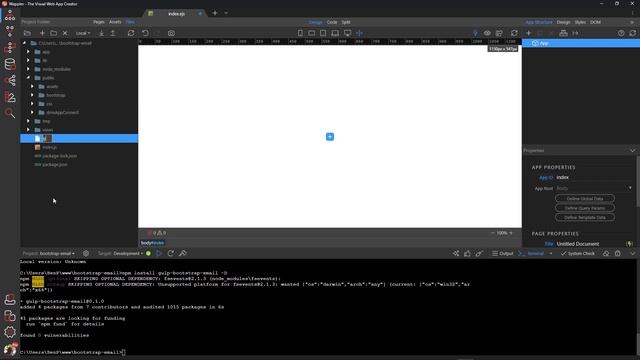Open the settings gear in the left sidebar
The height and width of the screenshot is (360, 640).
10,332
